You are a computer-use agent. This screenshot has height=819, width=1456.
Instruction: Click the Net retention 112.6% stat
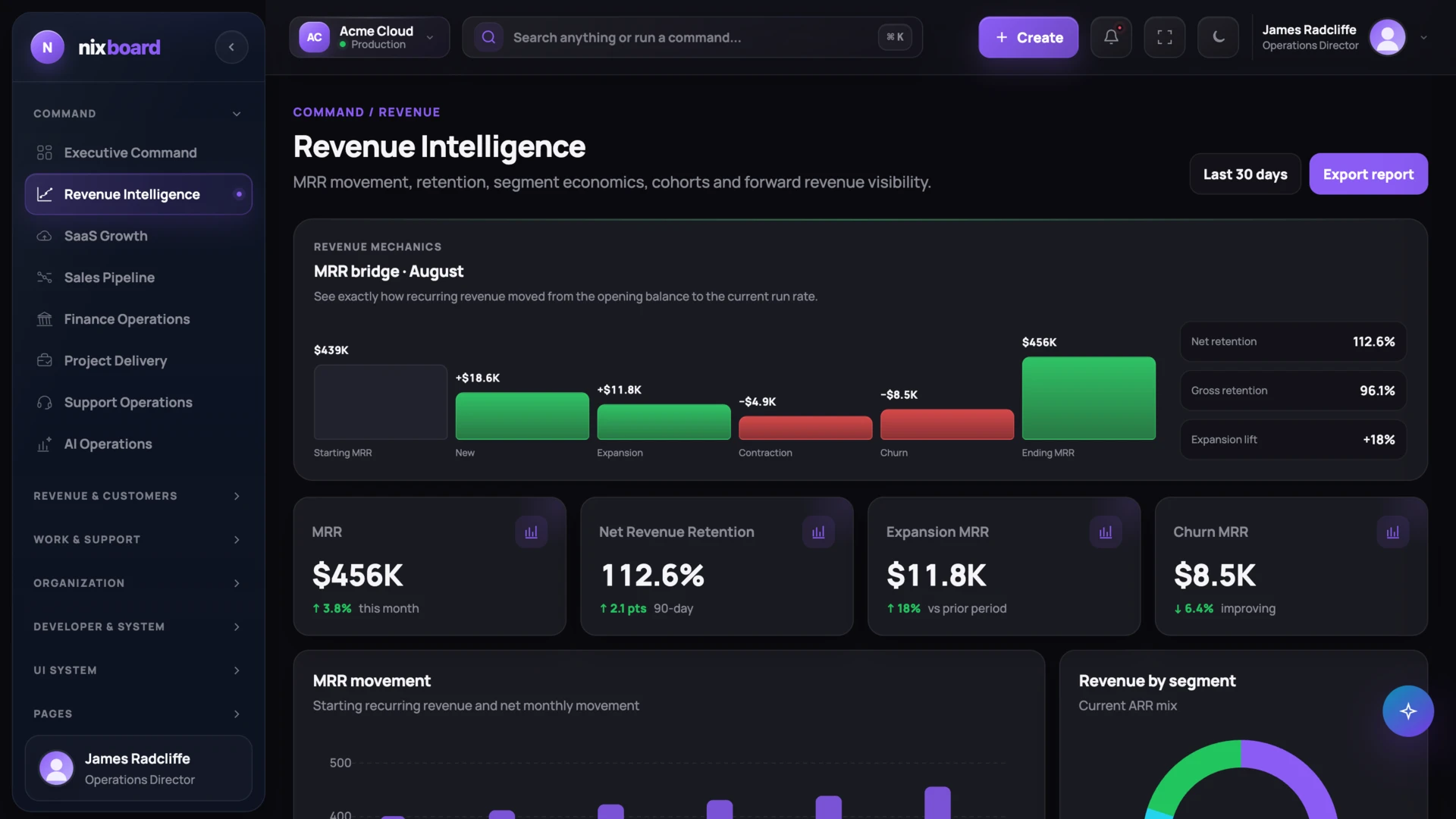pyautogui.click(x=1293, y=342)
